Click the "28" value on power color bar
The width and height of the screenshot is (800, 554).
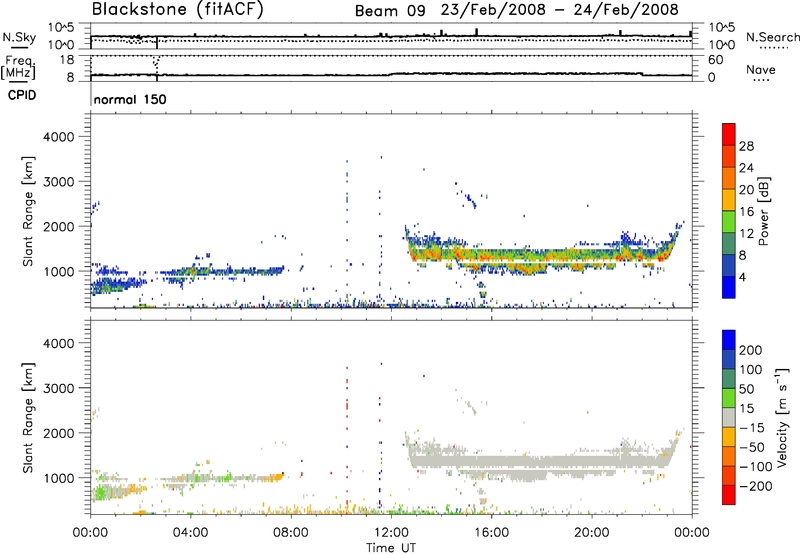pos(746,146)
